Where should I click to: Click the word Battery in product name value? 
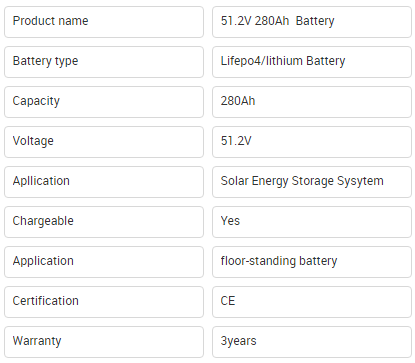point(315,21)
